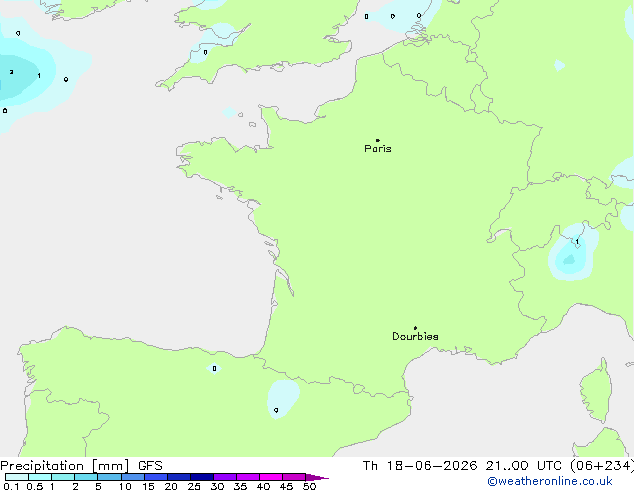The image size is (634, 490).
Task: Click the 21..00 UTC time text
Action: pos(523,466)
